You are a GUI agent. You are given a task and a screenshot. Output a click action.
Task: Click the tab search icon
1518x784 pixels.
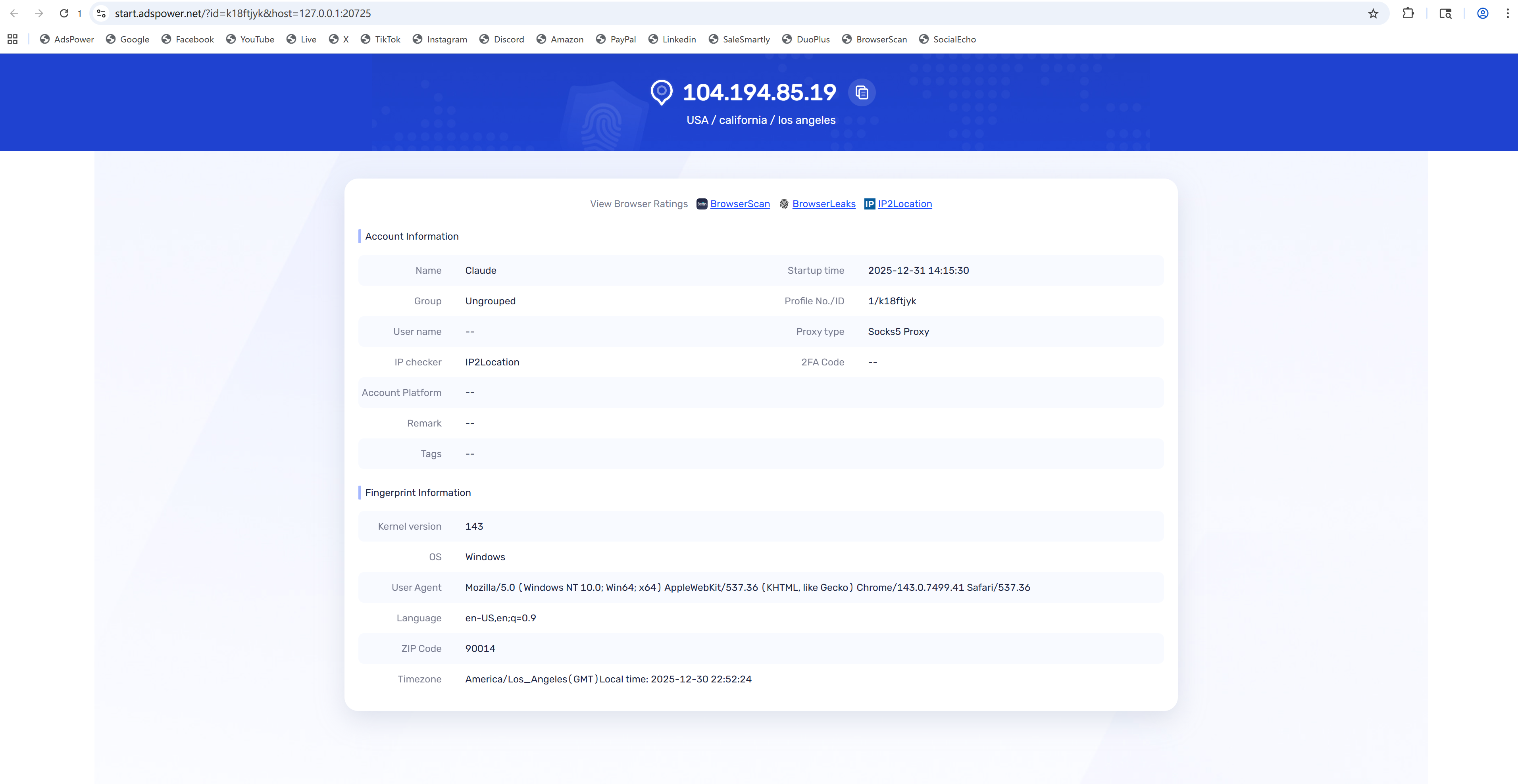pos(1445,13)
